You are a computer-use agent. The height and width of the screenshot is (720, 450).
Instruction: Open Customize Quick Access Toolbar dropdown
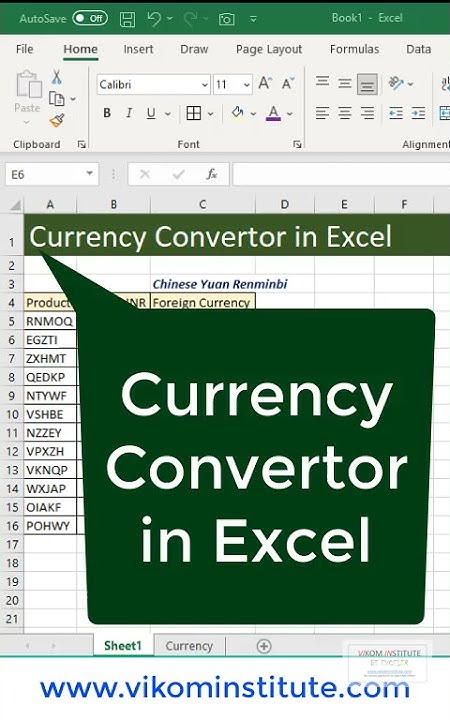[253, 19]
